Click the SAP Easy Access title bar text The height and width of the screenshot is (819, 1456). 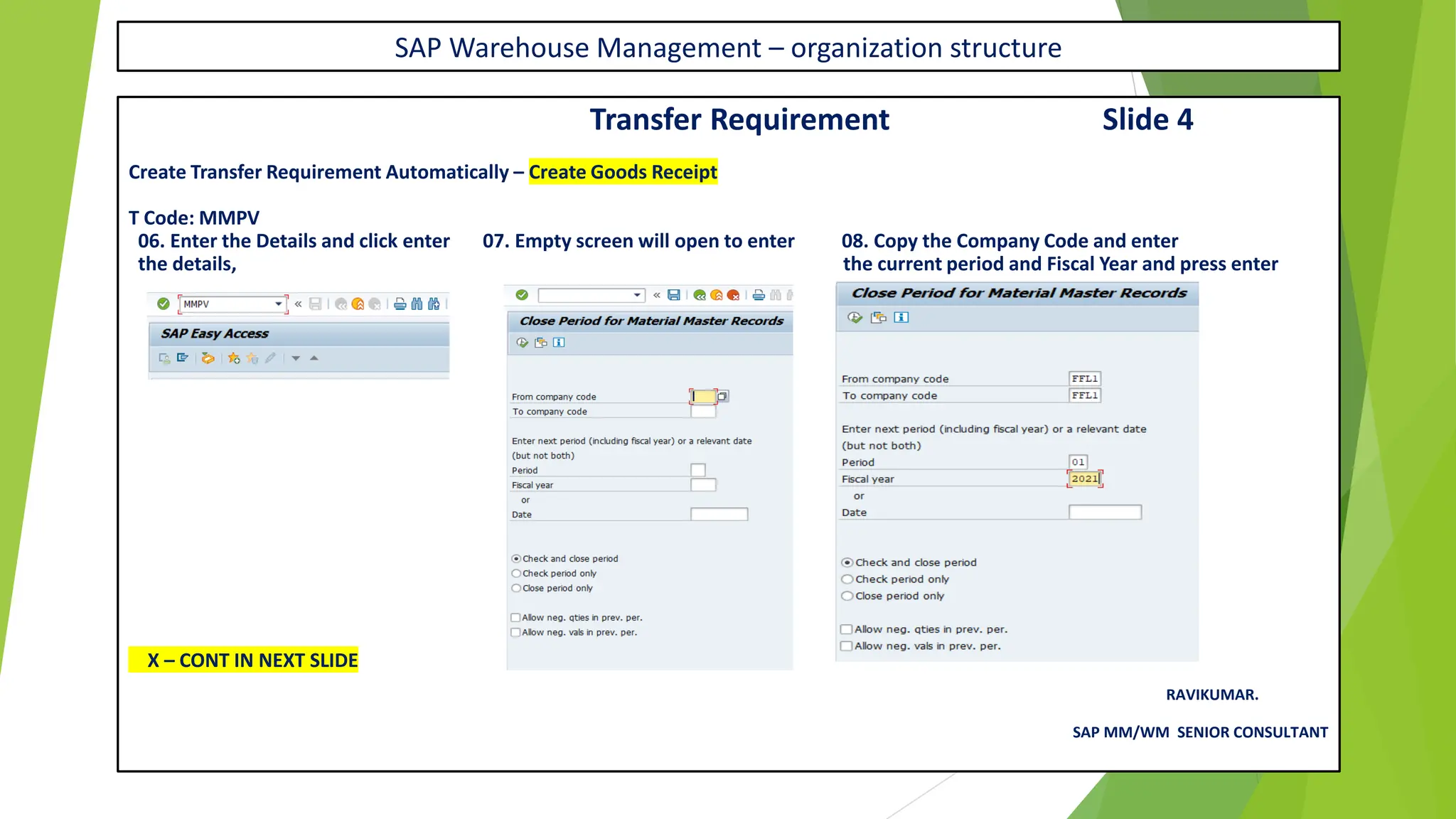[215, 333]
